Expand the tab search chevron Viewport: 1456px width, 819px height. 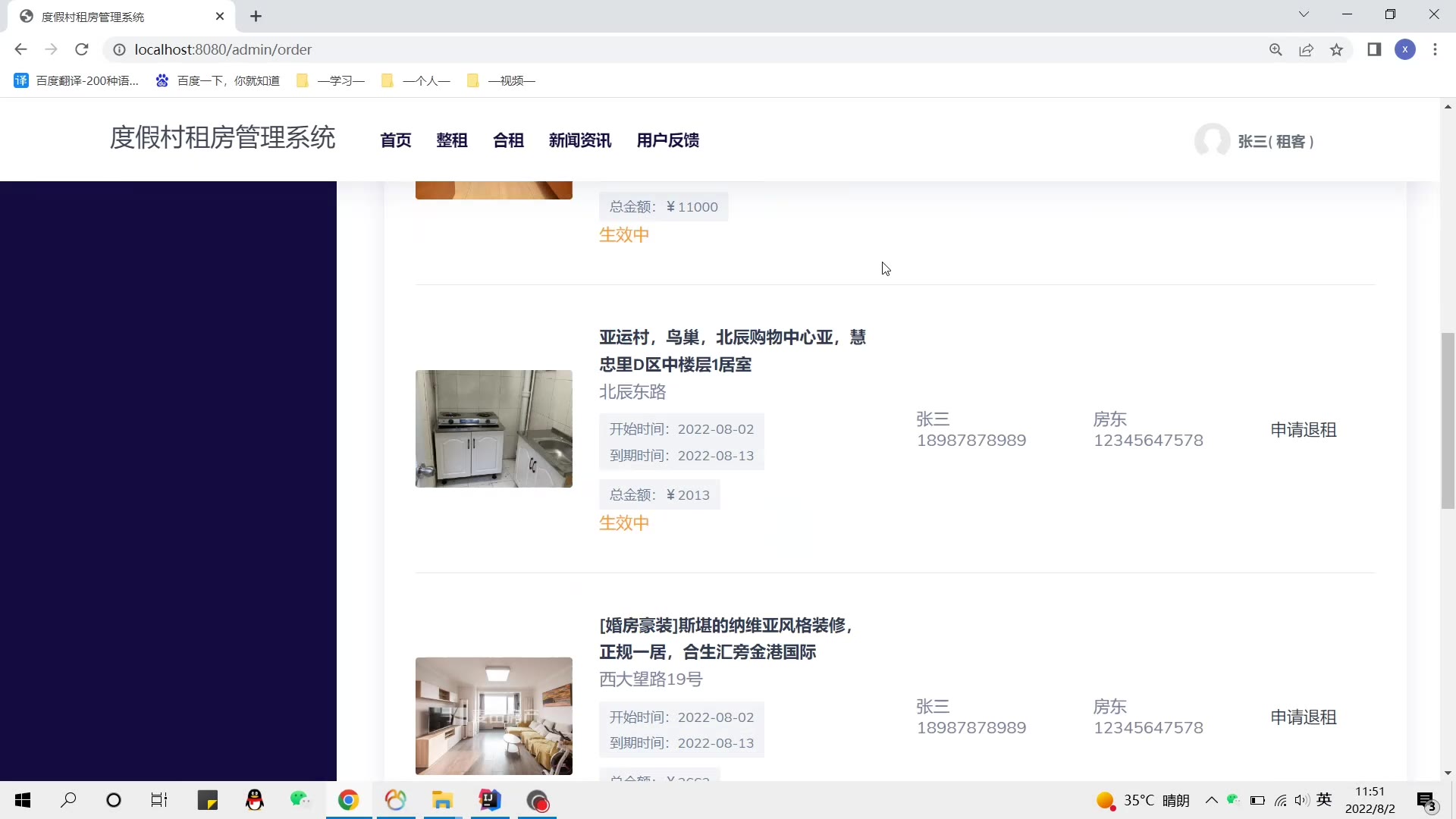click(x=1304, y=14)
